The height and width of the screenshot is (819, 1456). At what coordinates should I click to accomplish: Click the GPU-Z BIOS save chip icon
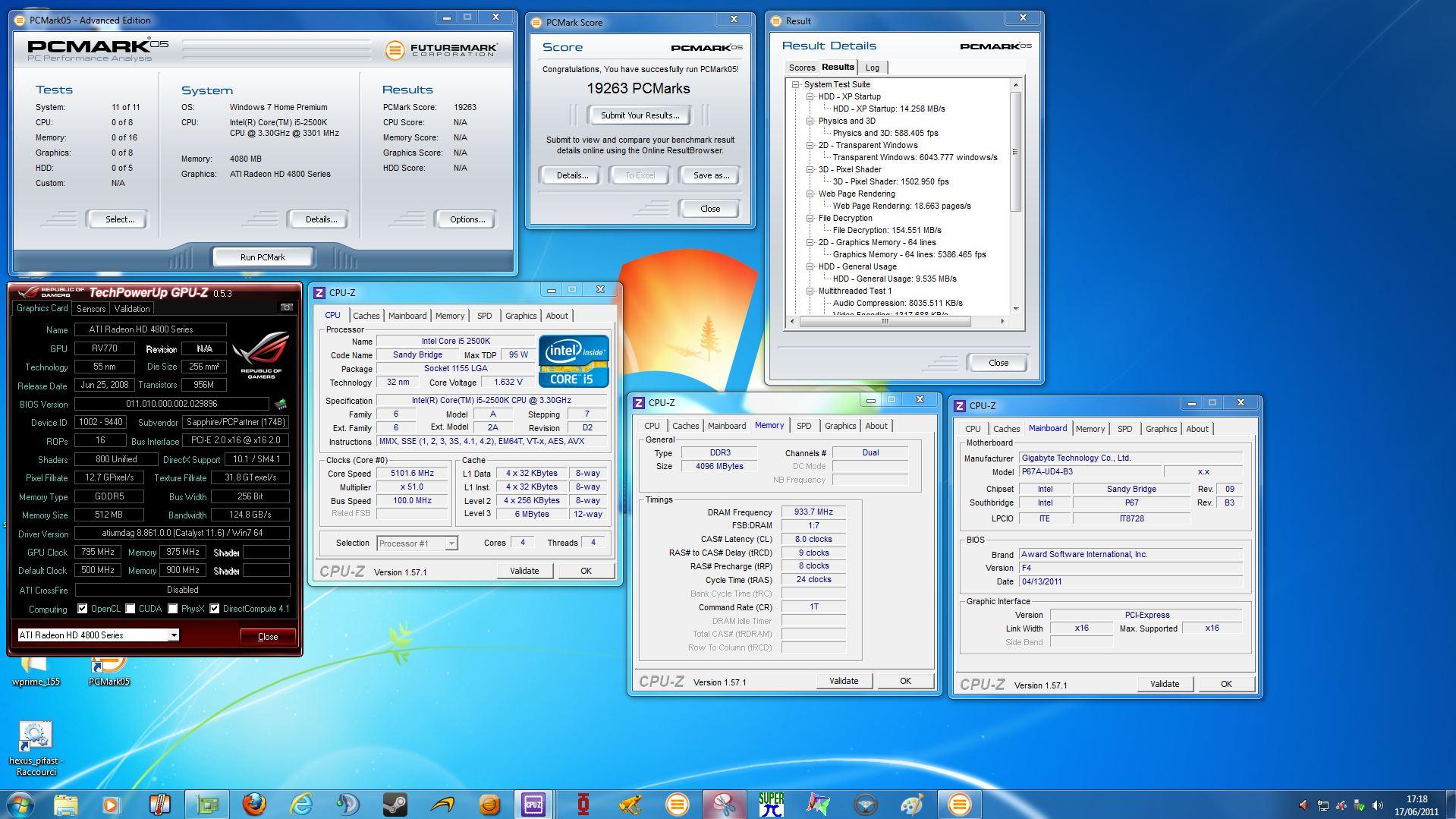coord(281,404)
